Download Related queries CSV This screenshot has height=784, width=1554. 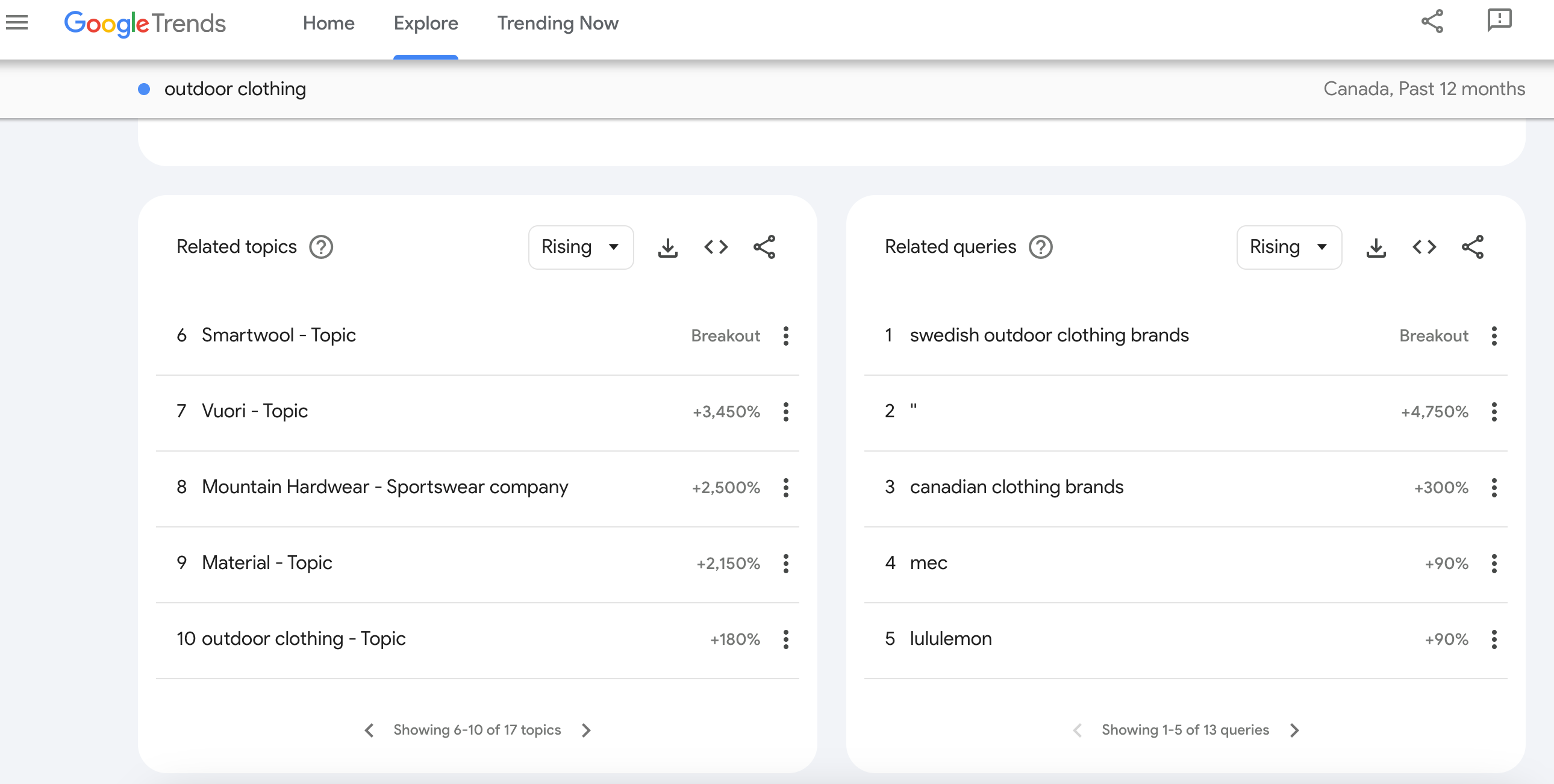tap(1376, 247)
